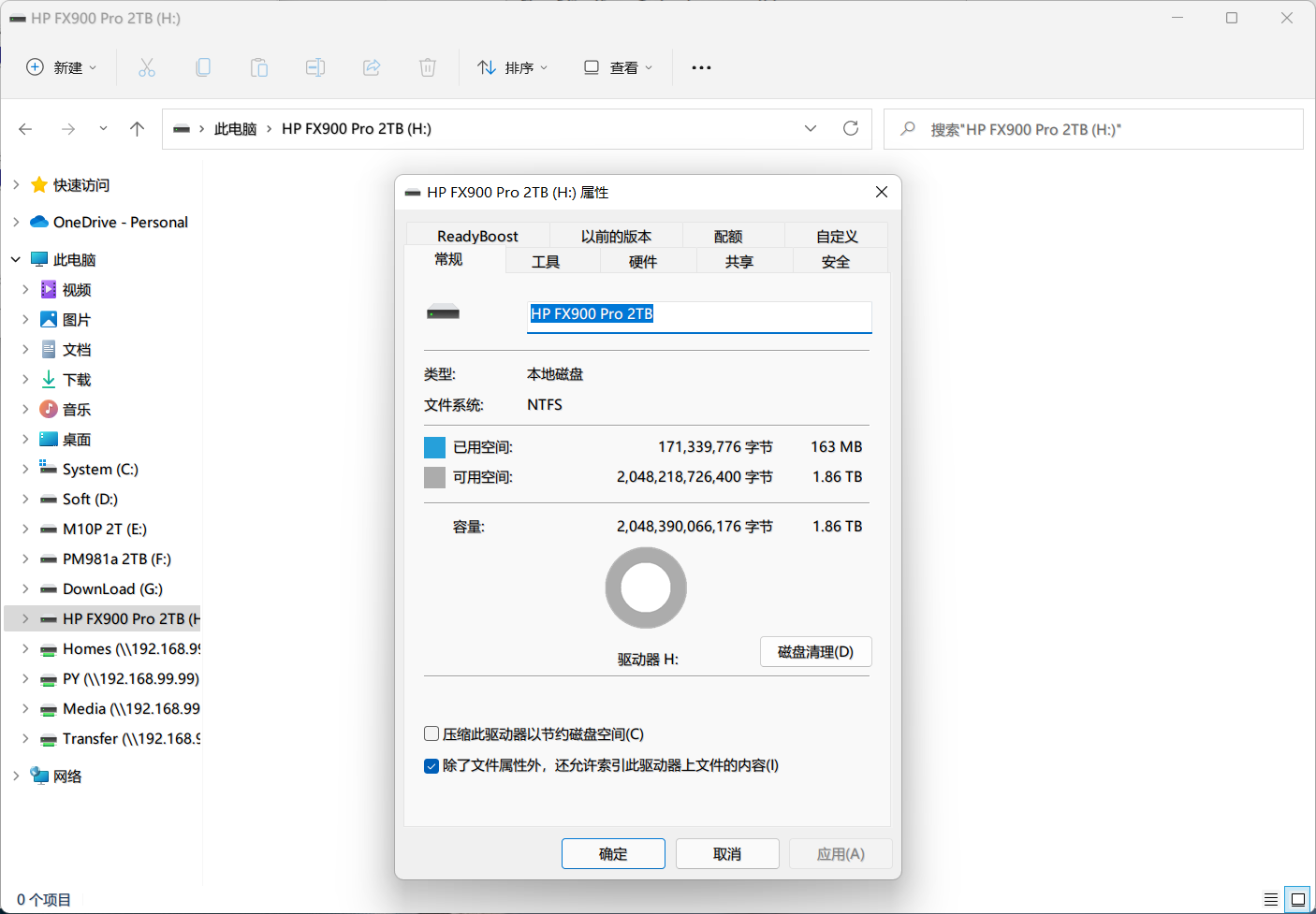The width and height of the screenshot is (1316, 914).
Task: Click the Disk Cleanup button
Action: 816,652
